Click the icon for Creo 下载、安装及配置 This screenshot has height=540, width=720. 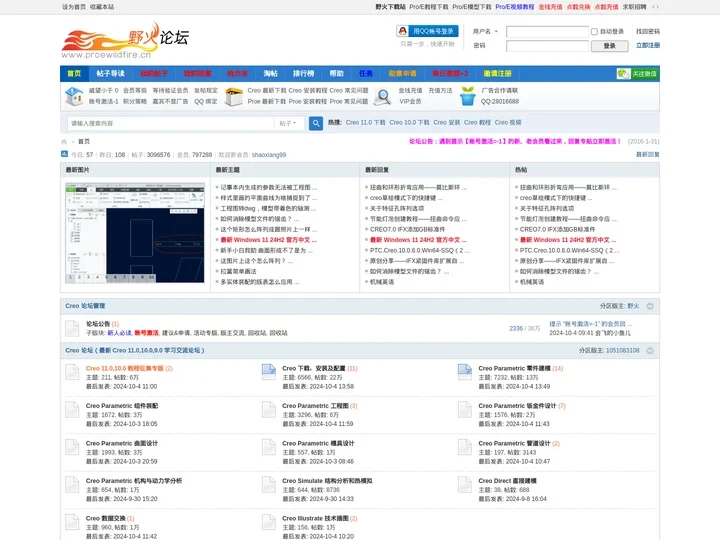(x=269, y=372)
